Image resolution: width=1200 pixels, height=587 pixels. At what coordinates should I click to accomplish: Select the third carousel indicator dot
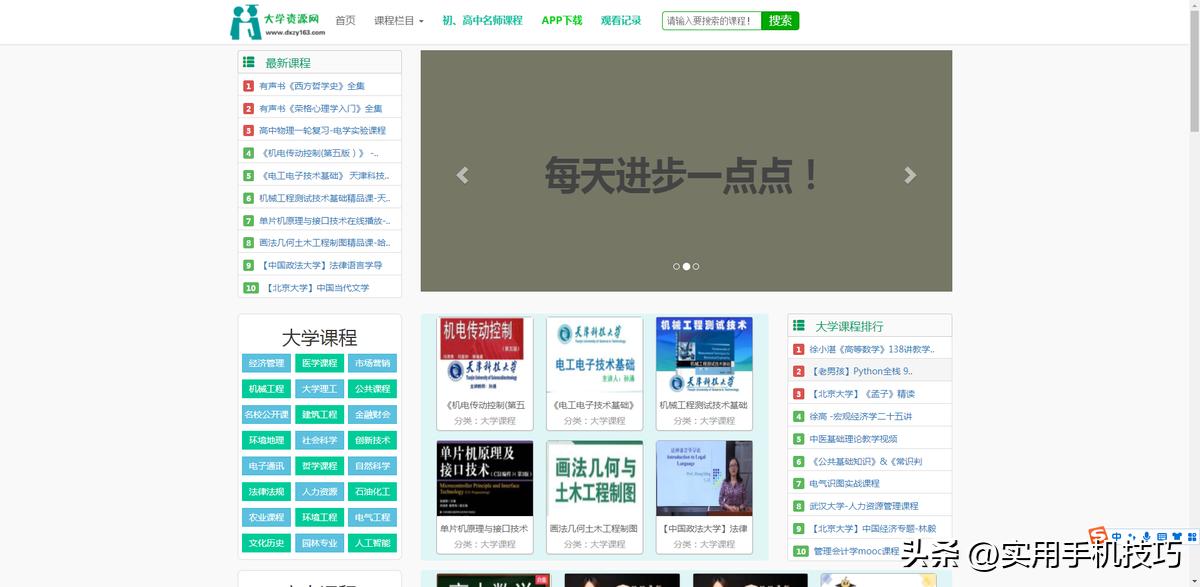[x=696, y=266]
